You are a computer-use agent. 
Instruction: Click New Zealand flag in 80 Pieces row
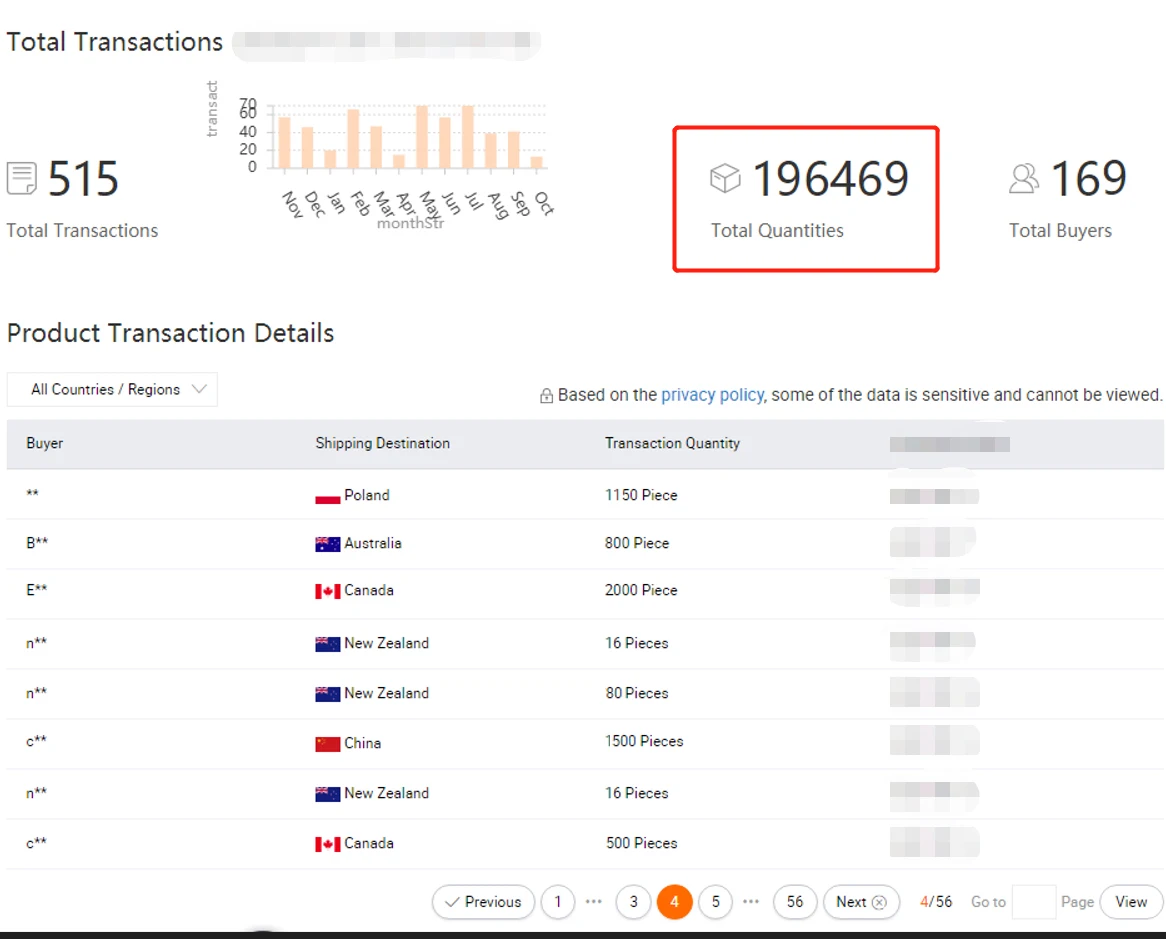click(x=327, y=694)
